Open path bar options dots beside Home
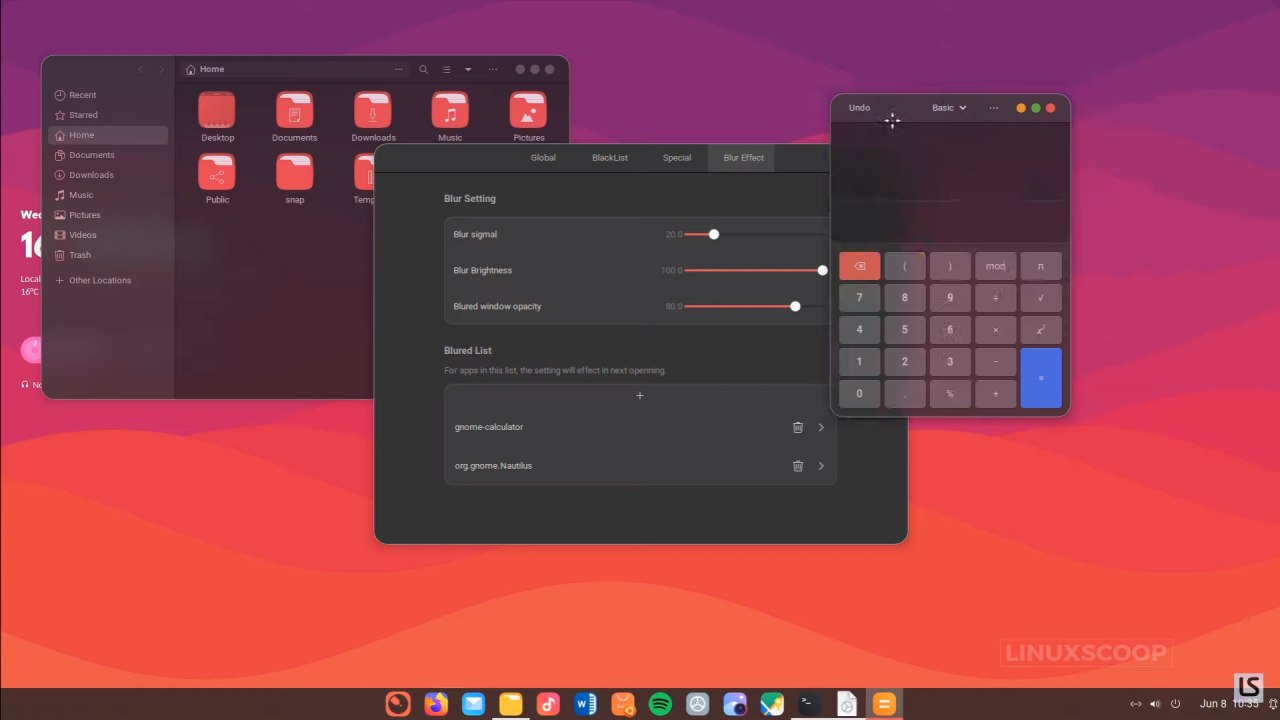 click(x=399, y=70)
